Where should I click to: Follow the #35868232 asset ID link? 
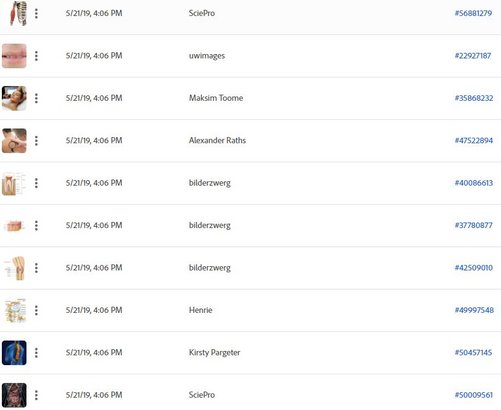click(474, 98)
